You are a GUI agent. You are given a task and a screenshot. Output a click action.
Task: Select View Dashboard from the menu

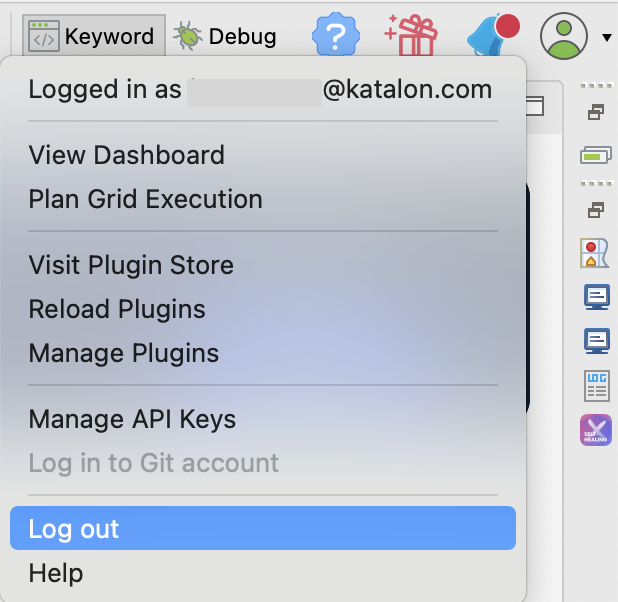tap(127, 155)
